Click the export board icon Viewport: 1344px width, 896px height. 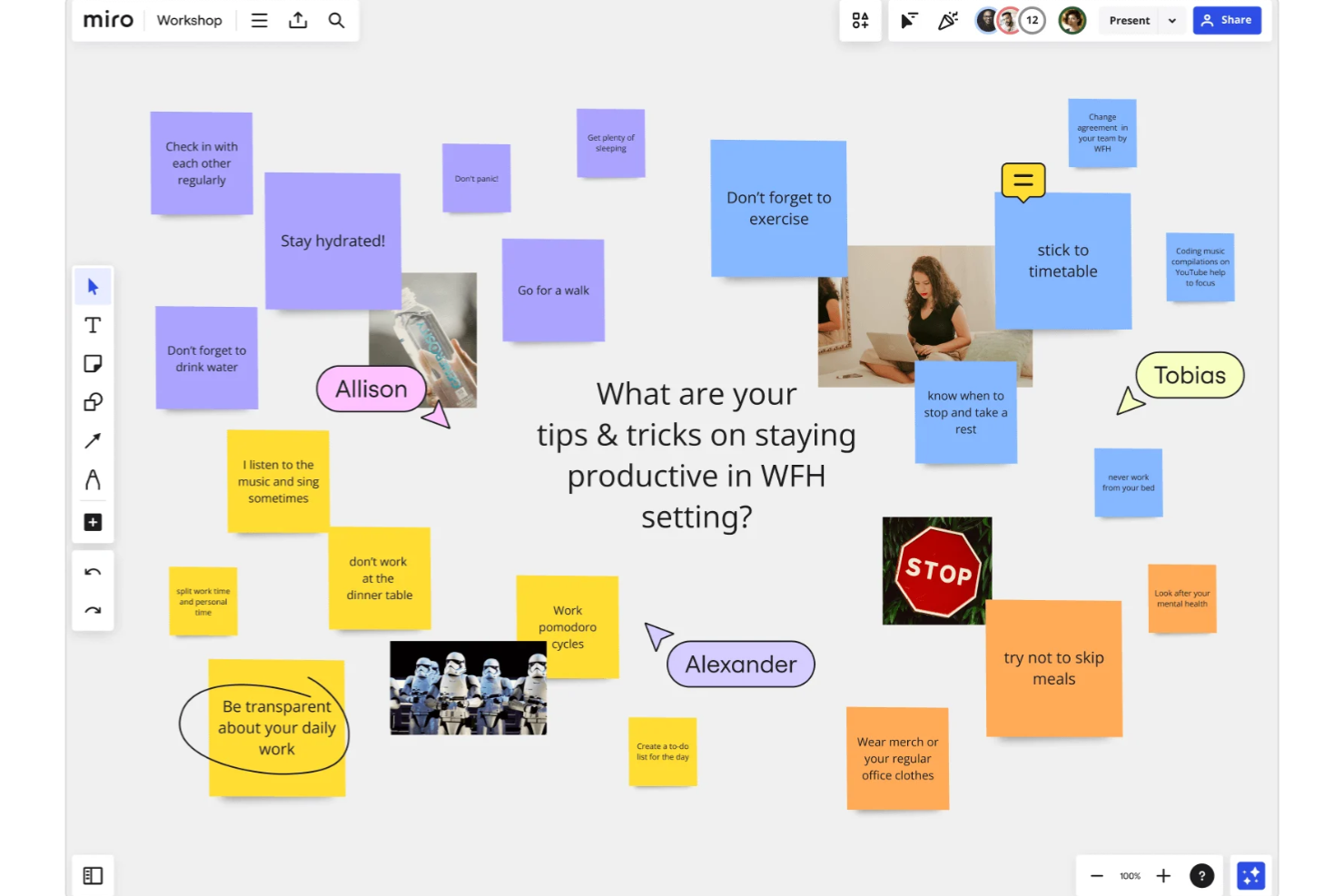pyautogui.click(x=298, y=20)
